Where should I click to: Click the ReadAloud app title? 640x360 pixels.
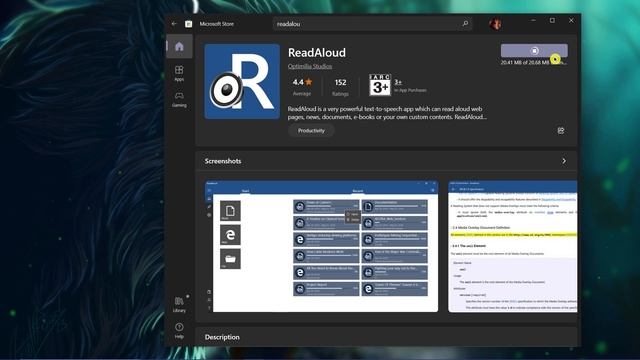[x=317, y=53]
